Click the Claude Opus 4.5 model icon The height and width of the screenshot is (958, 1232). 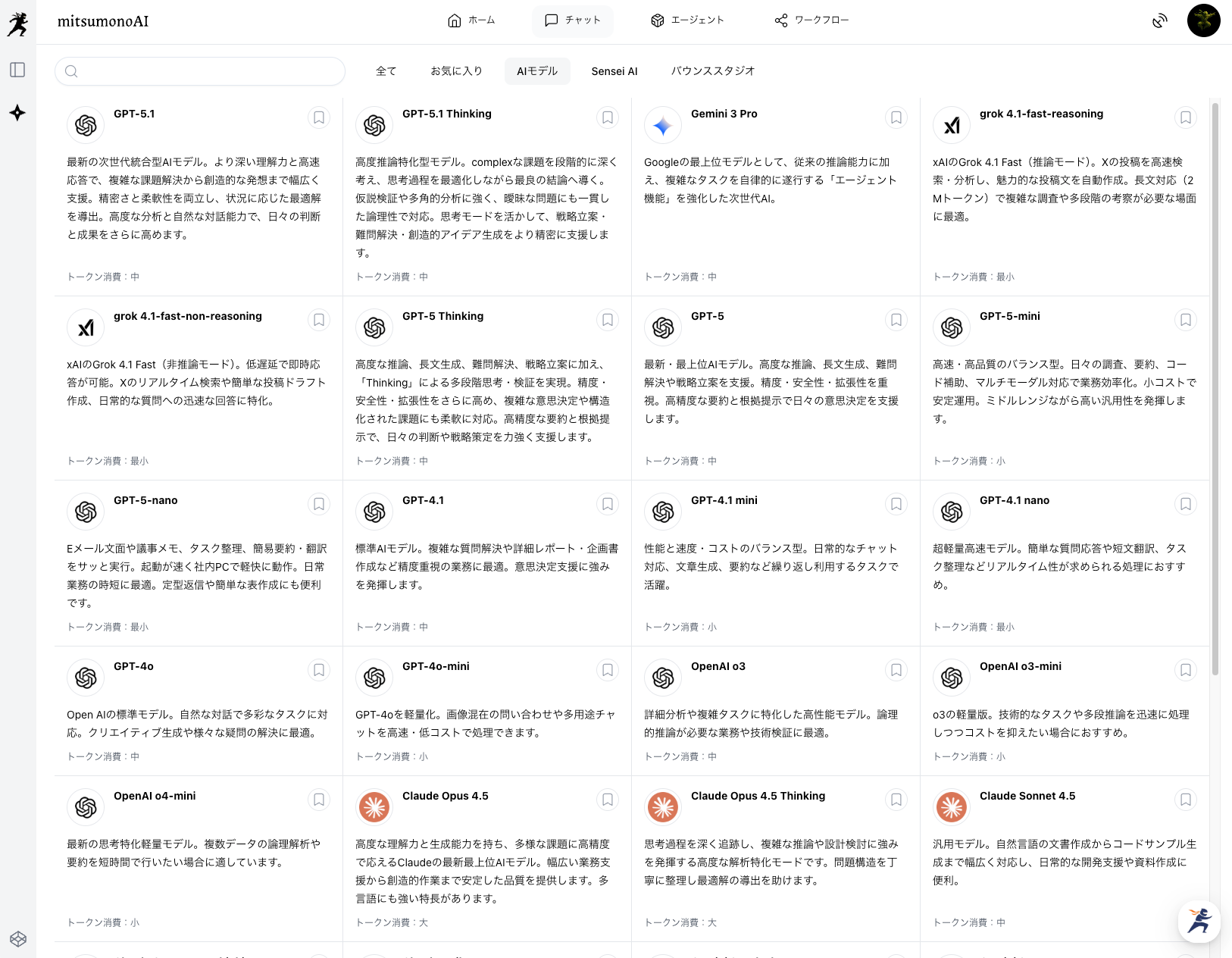[x=374, y=807]
